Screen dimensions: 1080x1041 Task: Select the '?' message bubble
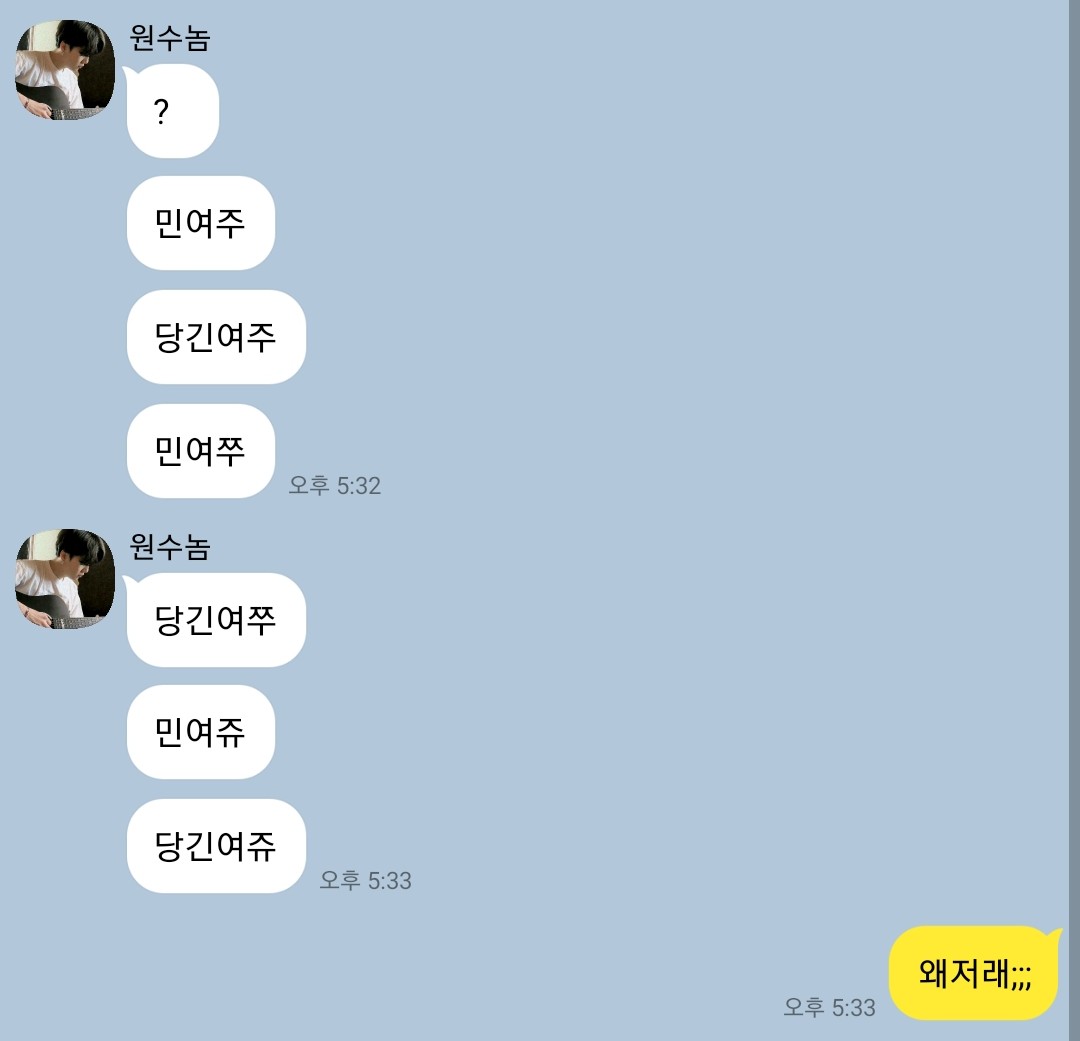pyautogui.click(x=172, y=111)
